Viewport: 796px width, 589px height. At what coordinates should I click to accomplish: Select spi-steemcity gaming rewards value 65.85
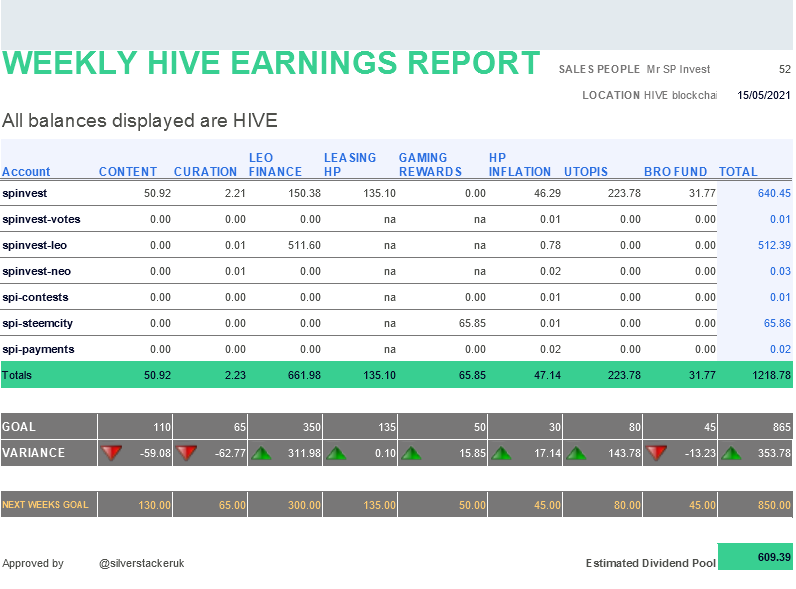[x=472, y=323]
